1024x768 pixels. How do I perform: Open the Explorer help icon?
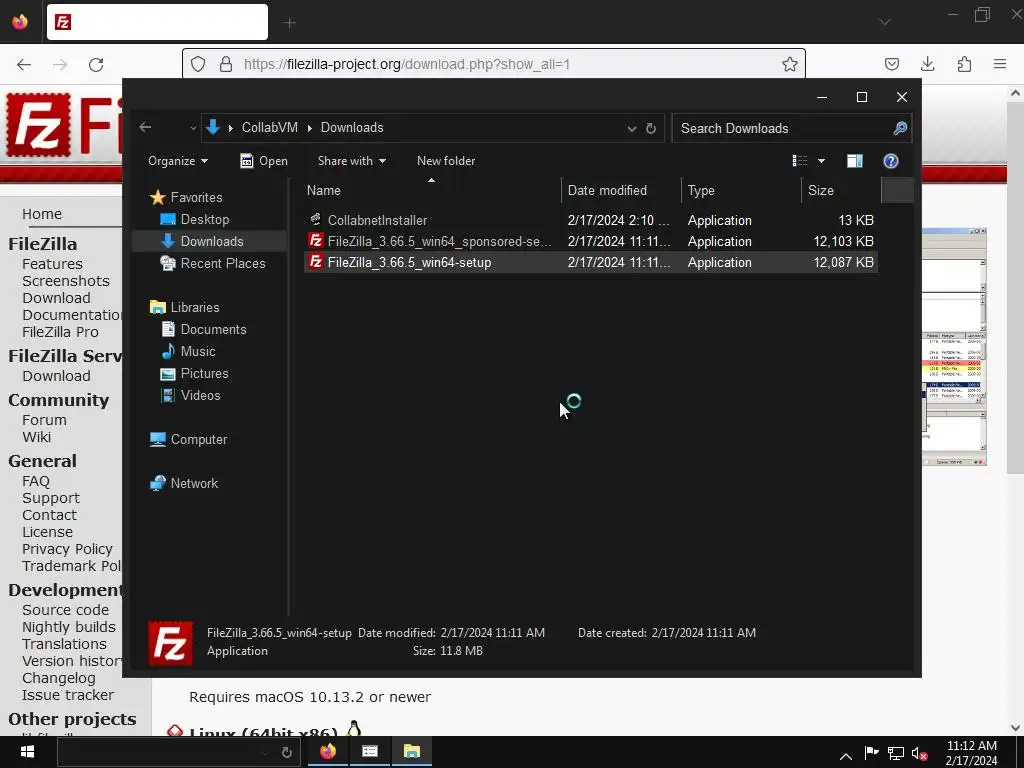point(891,161)
